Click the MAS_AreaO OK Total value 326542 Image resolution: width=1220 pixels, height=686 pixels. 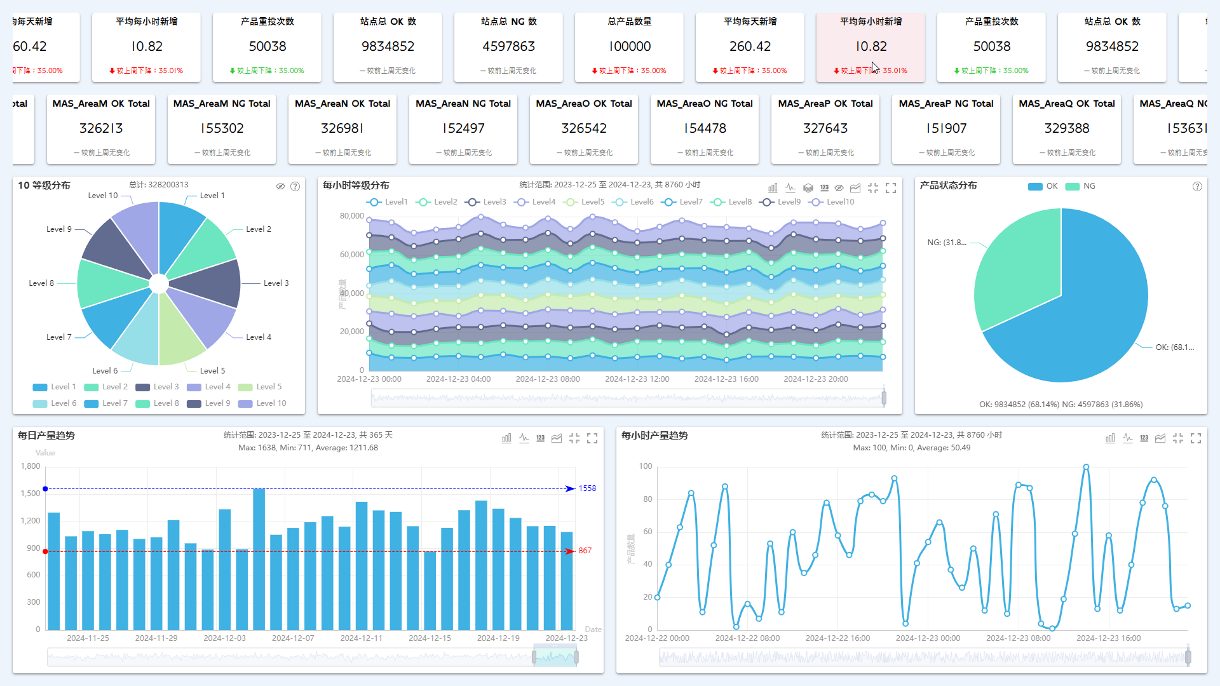coord(584,129)
